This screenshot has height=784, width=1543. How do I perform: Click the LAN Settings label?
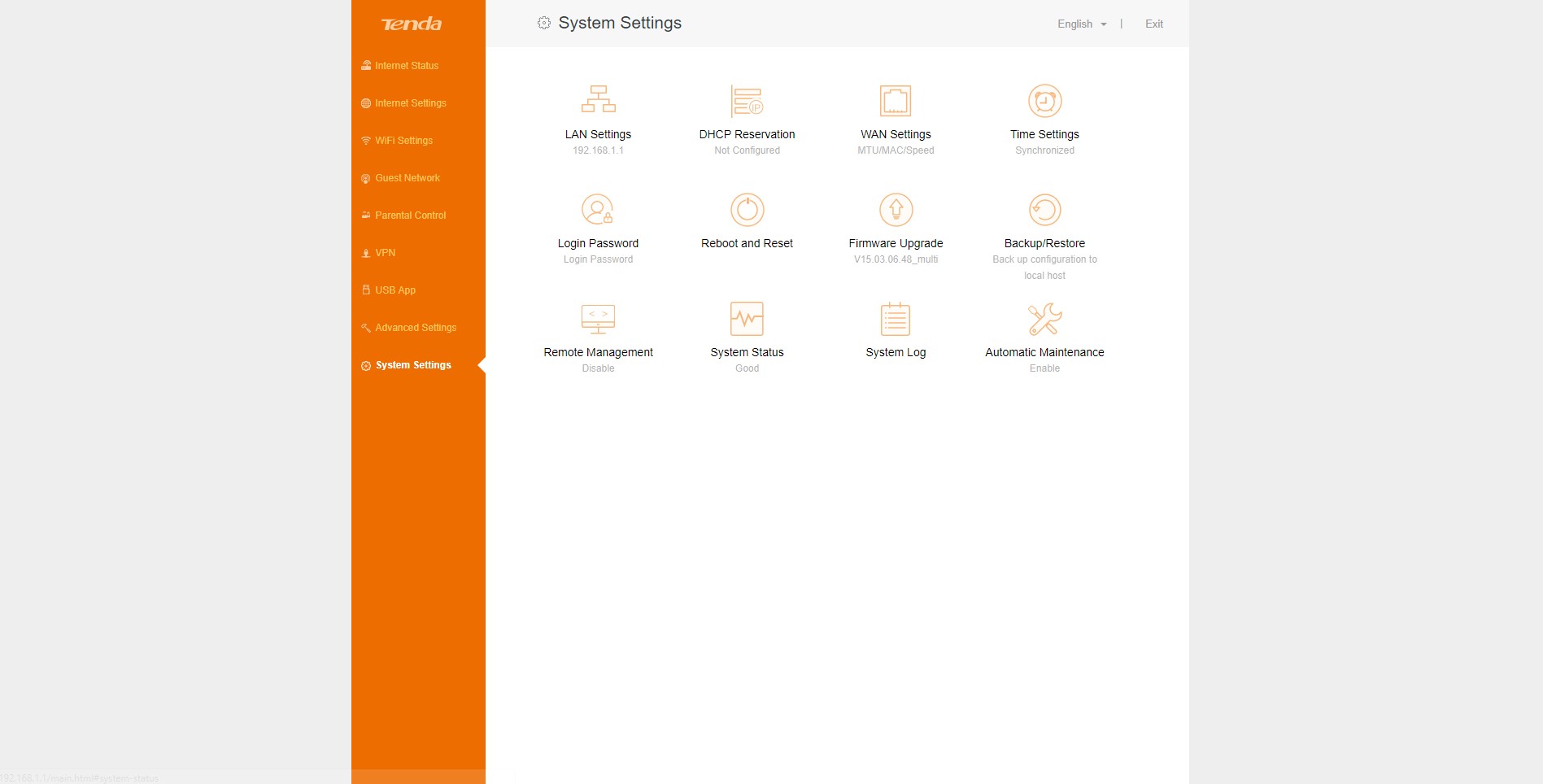click(598, 134)
